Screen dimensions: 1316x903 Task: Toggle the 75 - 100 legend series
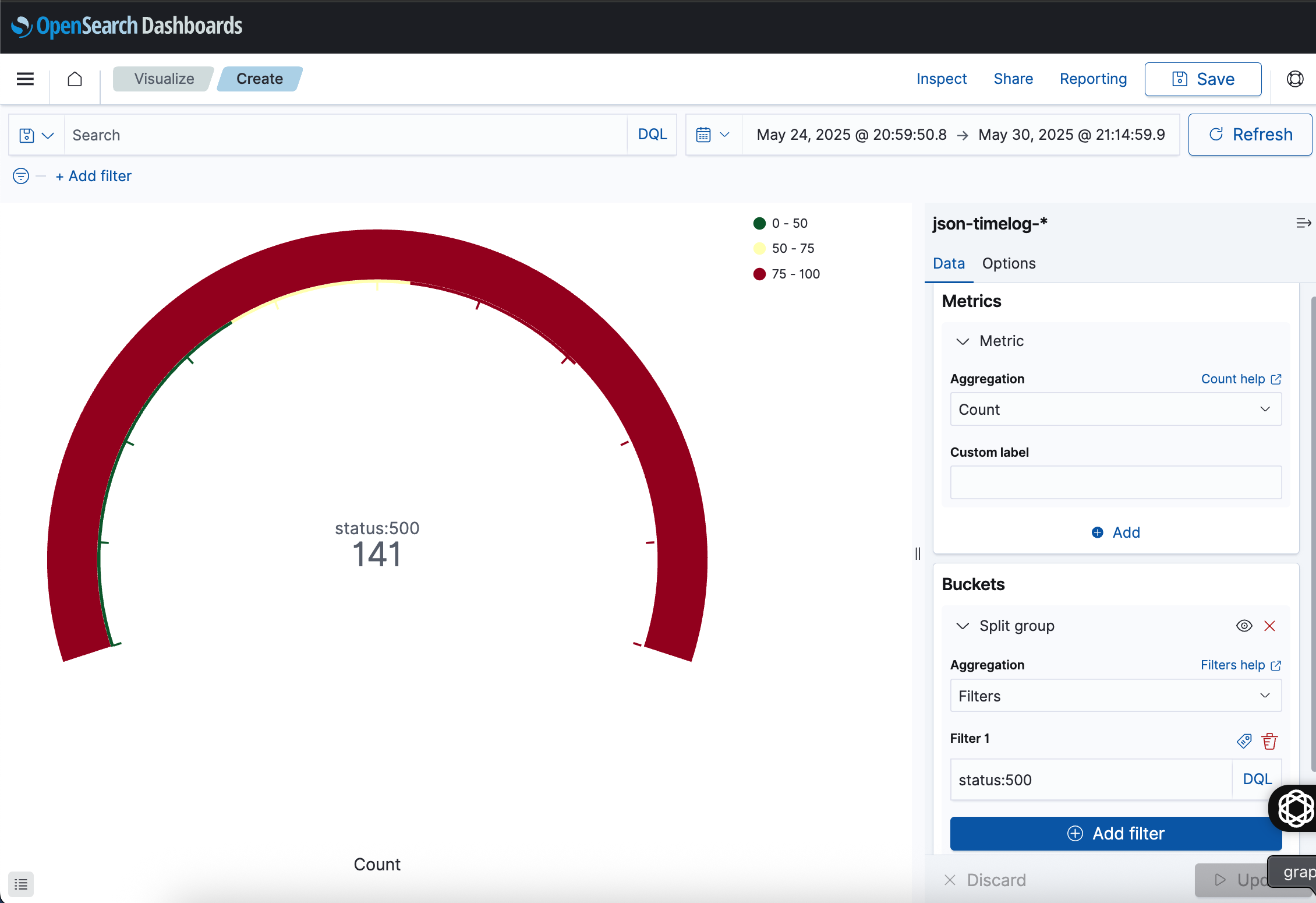pyautogui.click(x=795, y=274)
